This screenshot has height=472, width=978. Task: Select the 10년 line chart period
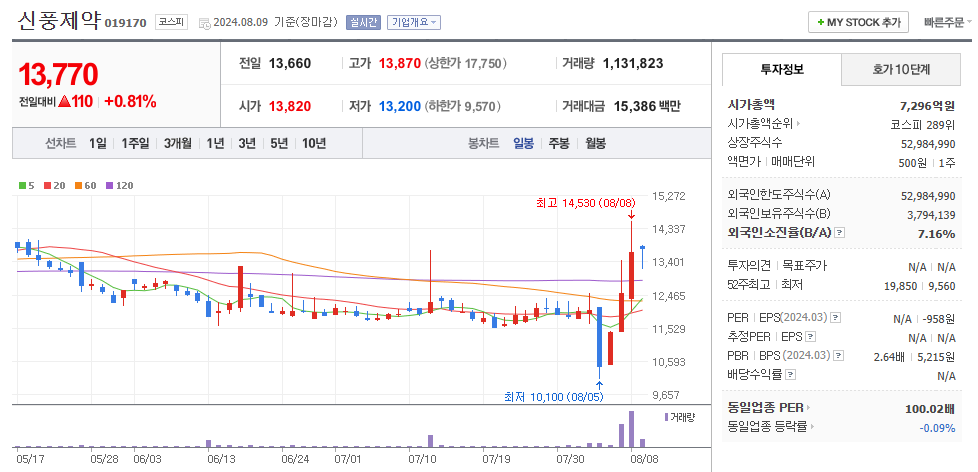(x=314, y=143)
